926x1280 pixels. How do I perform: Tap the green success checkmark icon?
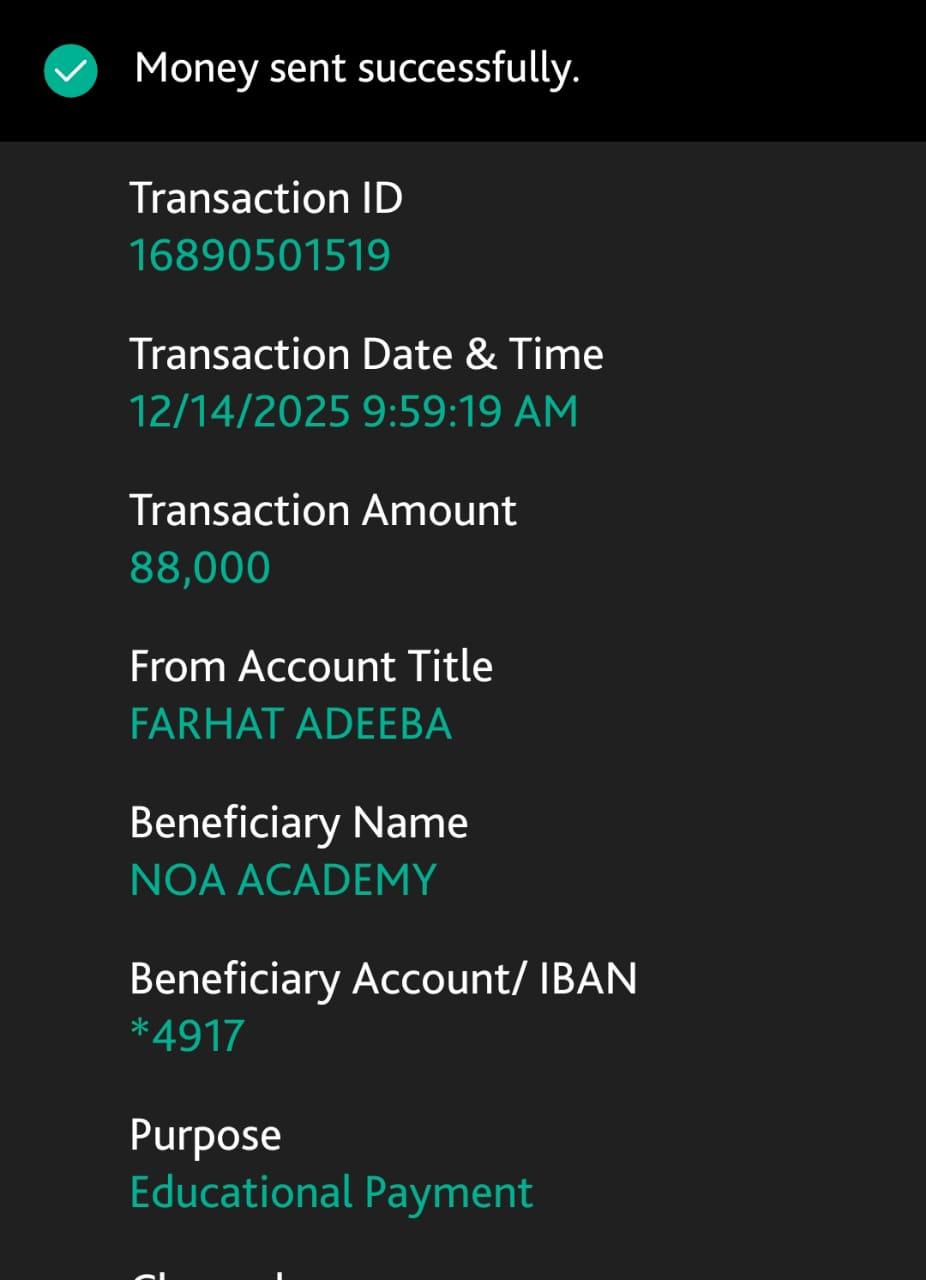click(71, 71)
